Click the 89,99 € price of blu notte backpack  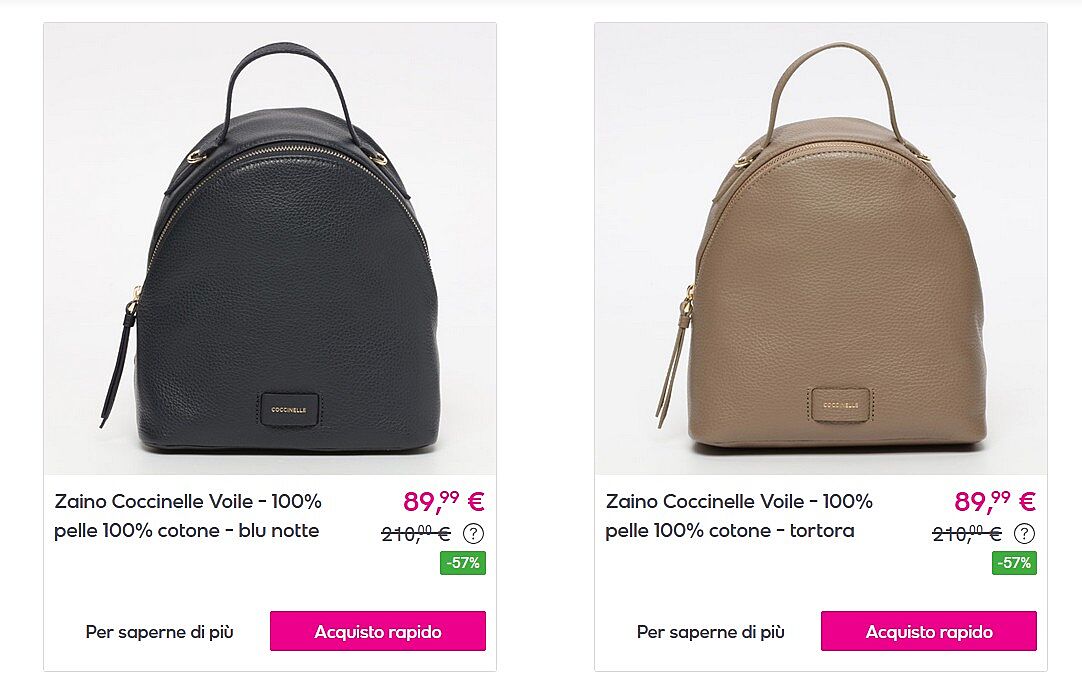(x=444, y=501)
